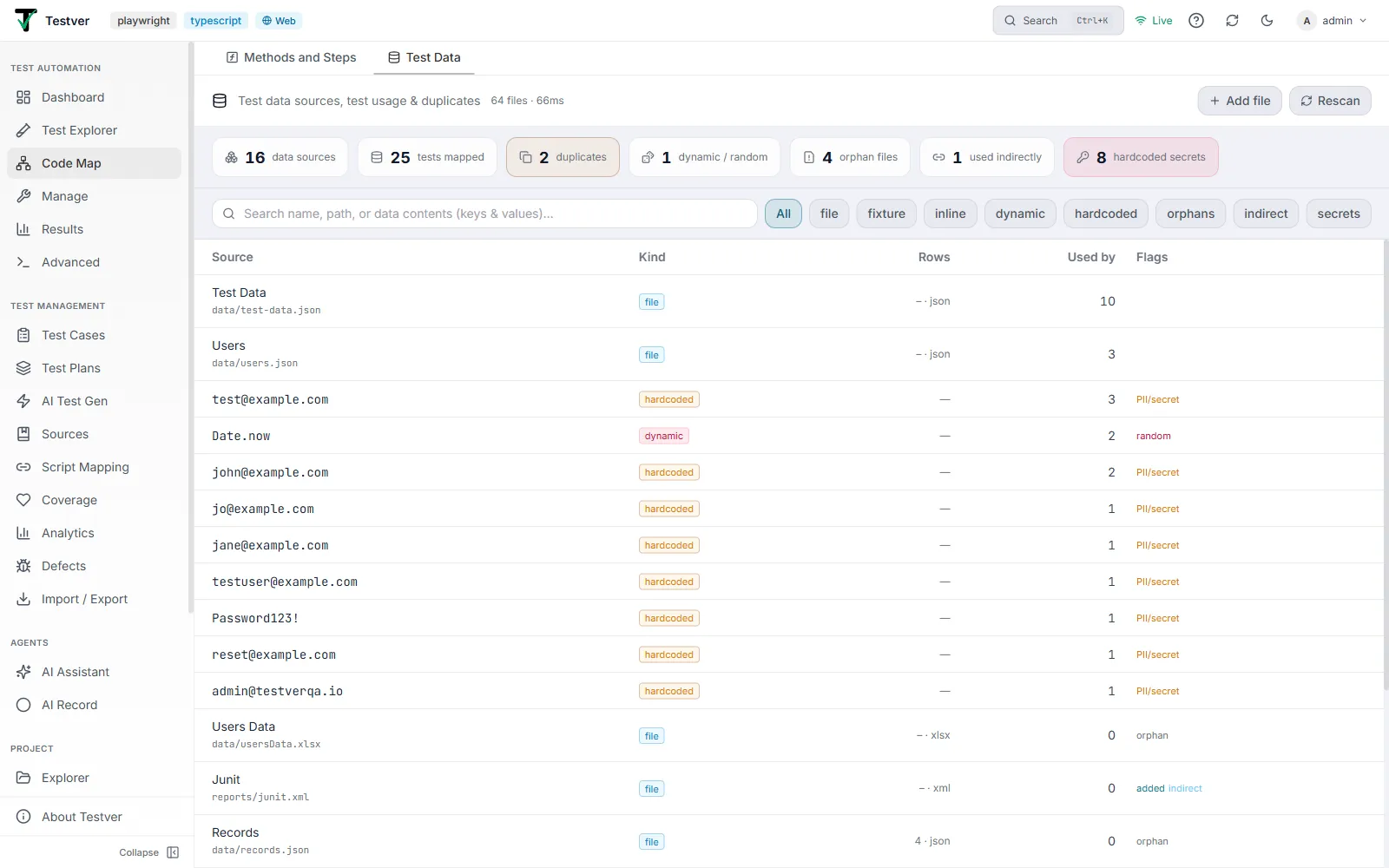Select the 25 tests mapped card
Viewport: 1389px width, 868px height.
(427, 157)
